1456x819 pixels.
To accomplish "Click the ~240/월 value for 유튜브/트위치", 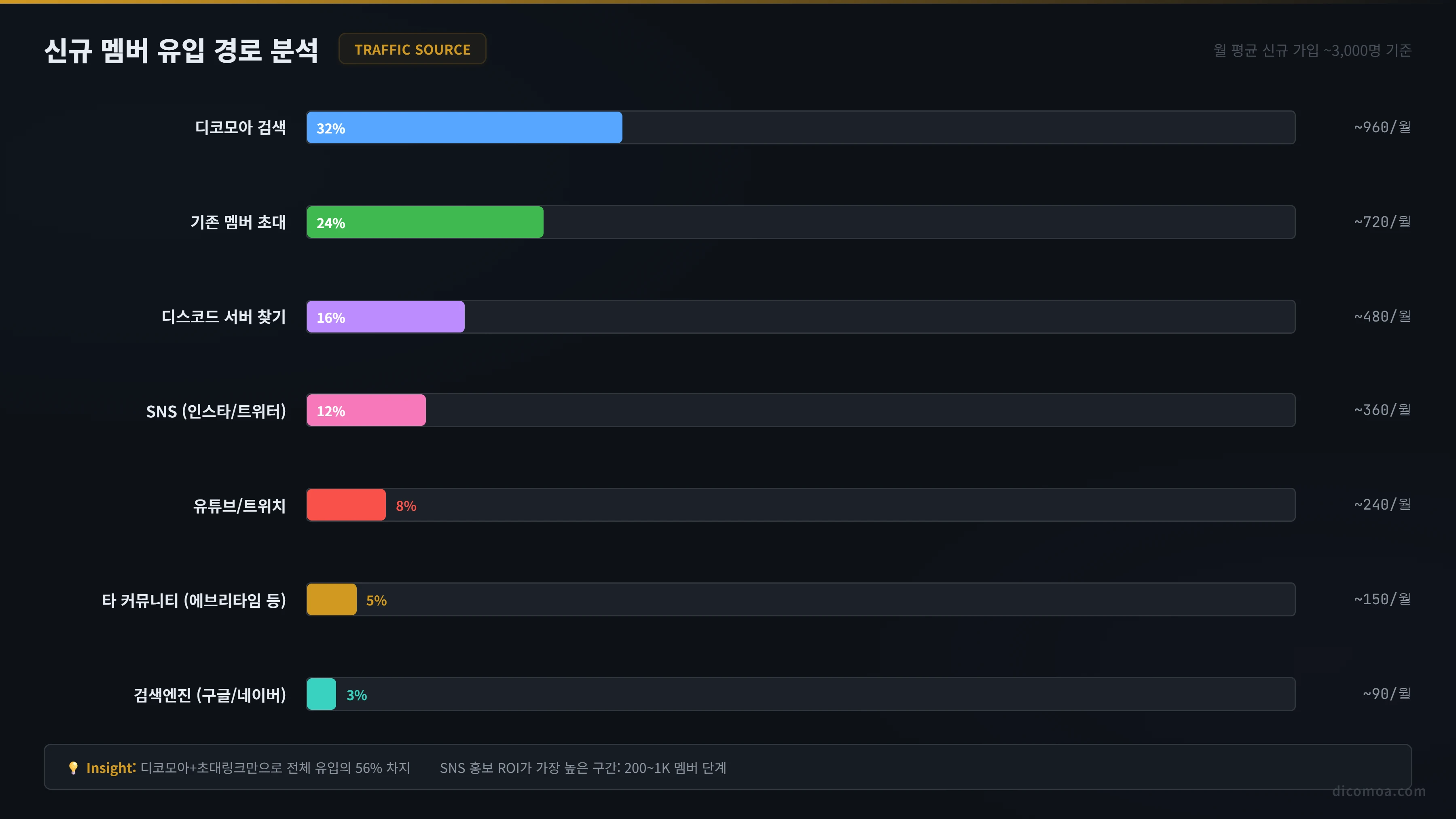I will tap(1382, 504).
